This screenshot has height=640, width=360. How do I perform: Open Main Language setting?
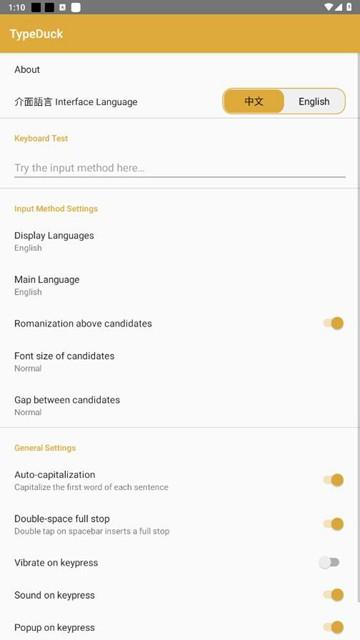(180, 285)
